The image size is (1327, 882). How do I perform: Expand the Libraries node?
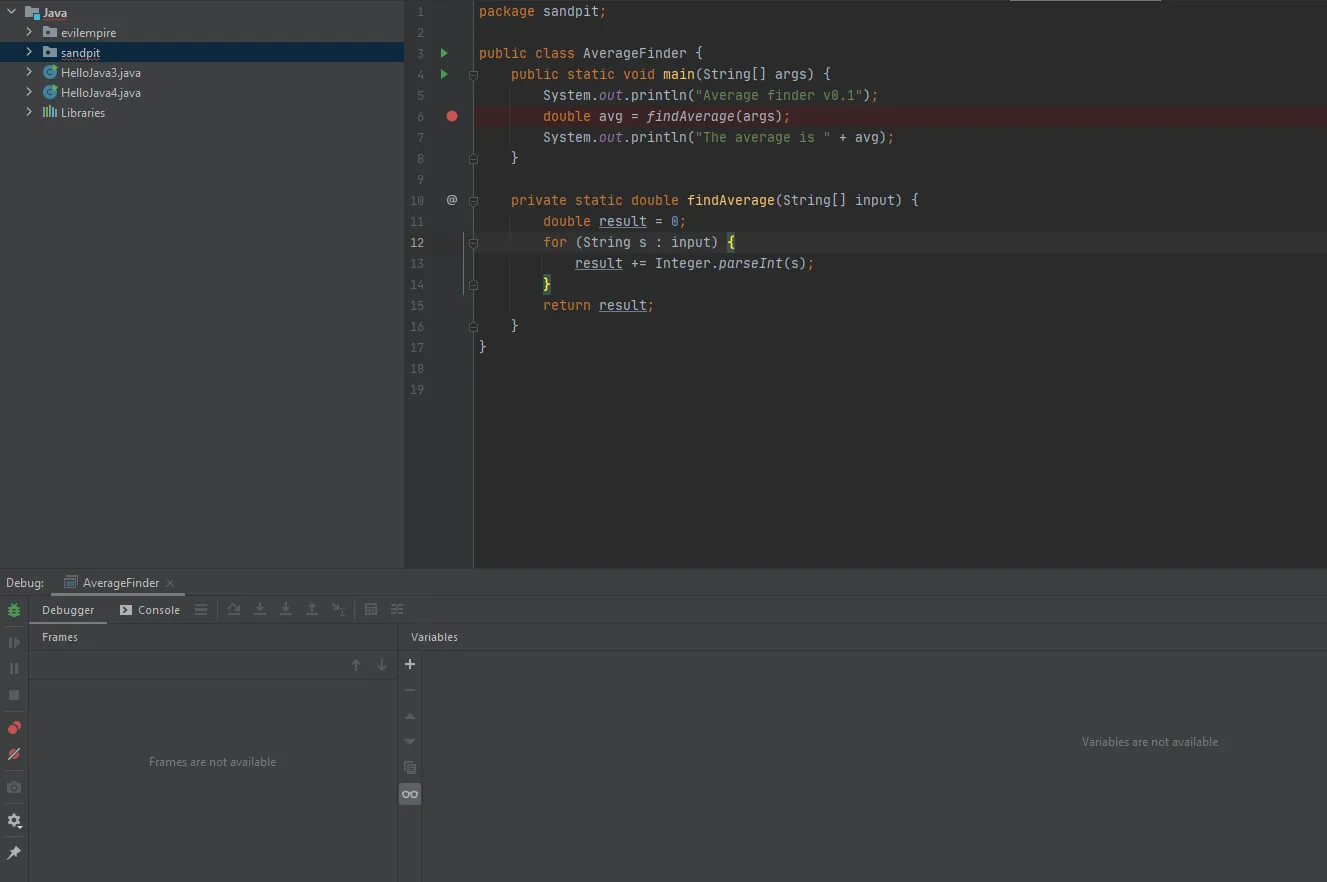click(29, 112)
